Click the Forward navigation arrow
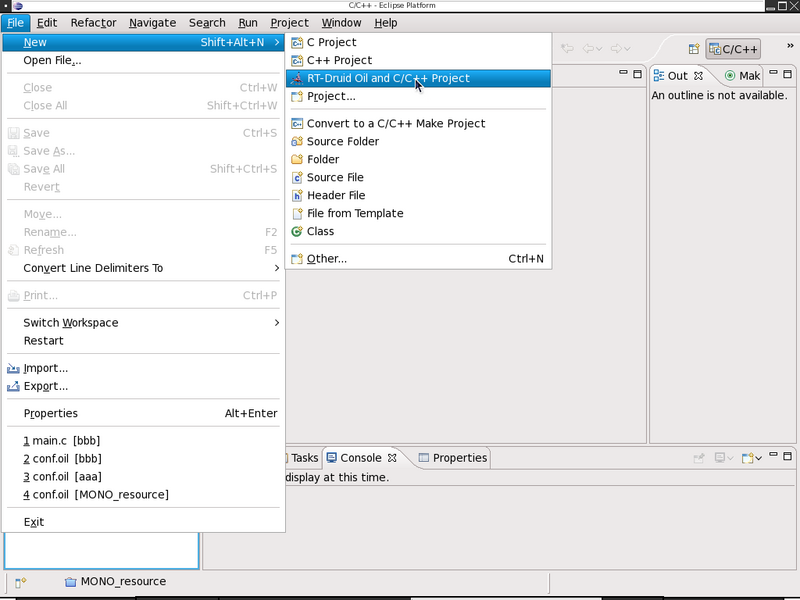Viewport: 800px width, 600px height. point(616,48)
